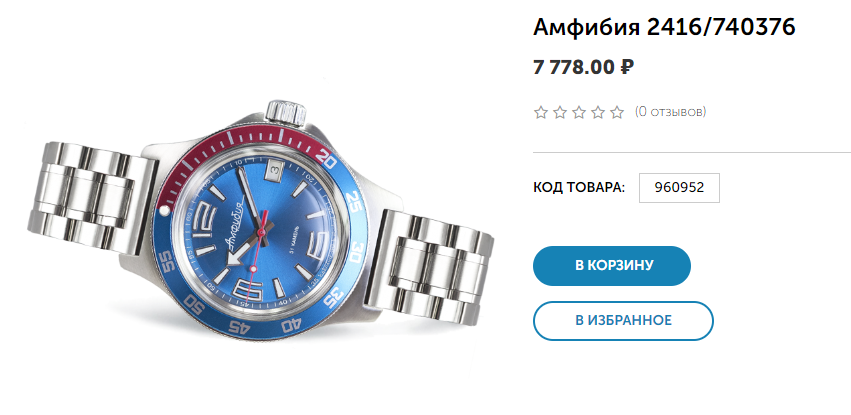Click the watch crown in photo

(x=287, y=111)
